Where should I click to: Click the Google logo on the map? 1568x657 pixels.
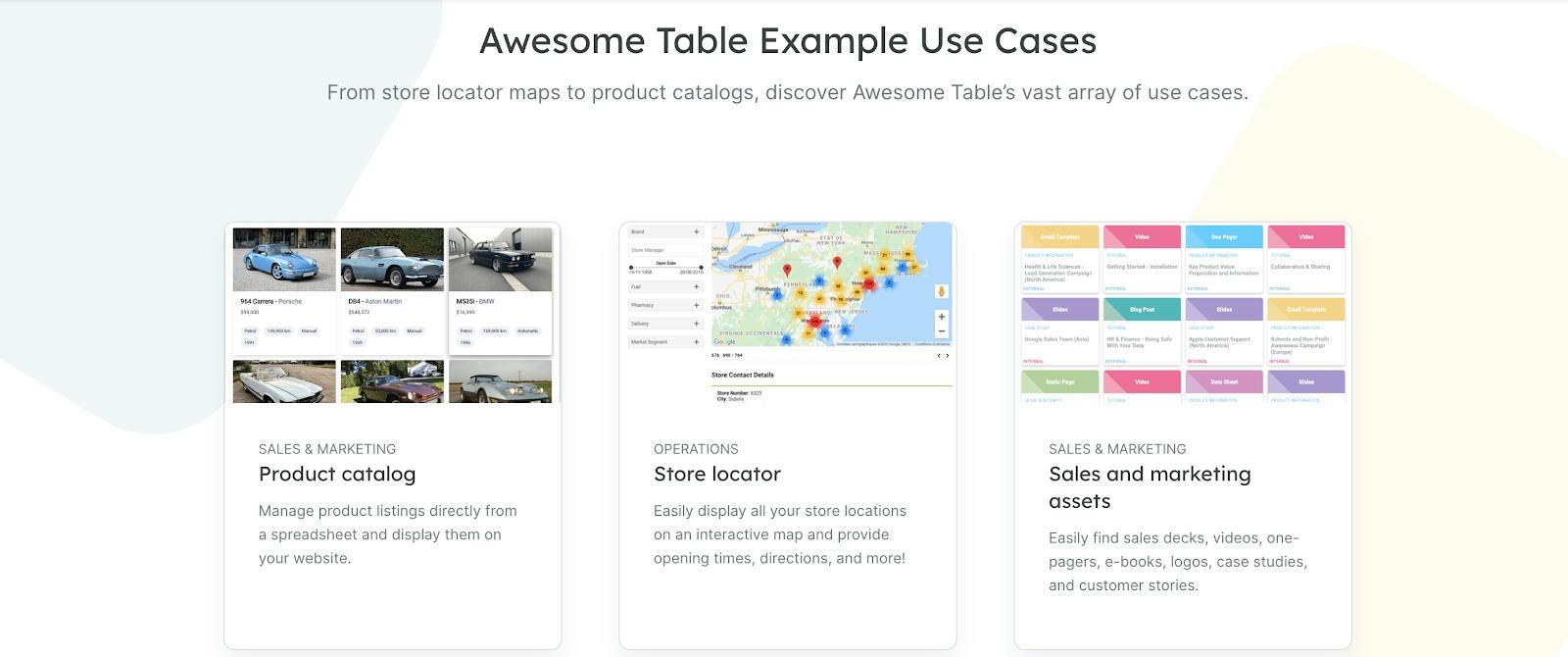(724, 342)
